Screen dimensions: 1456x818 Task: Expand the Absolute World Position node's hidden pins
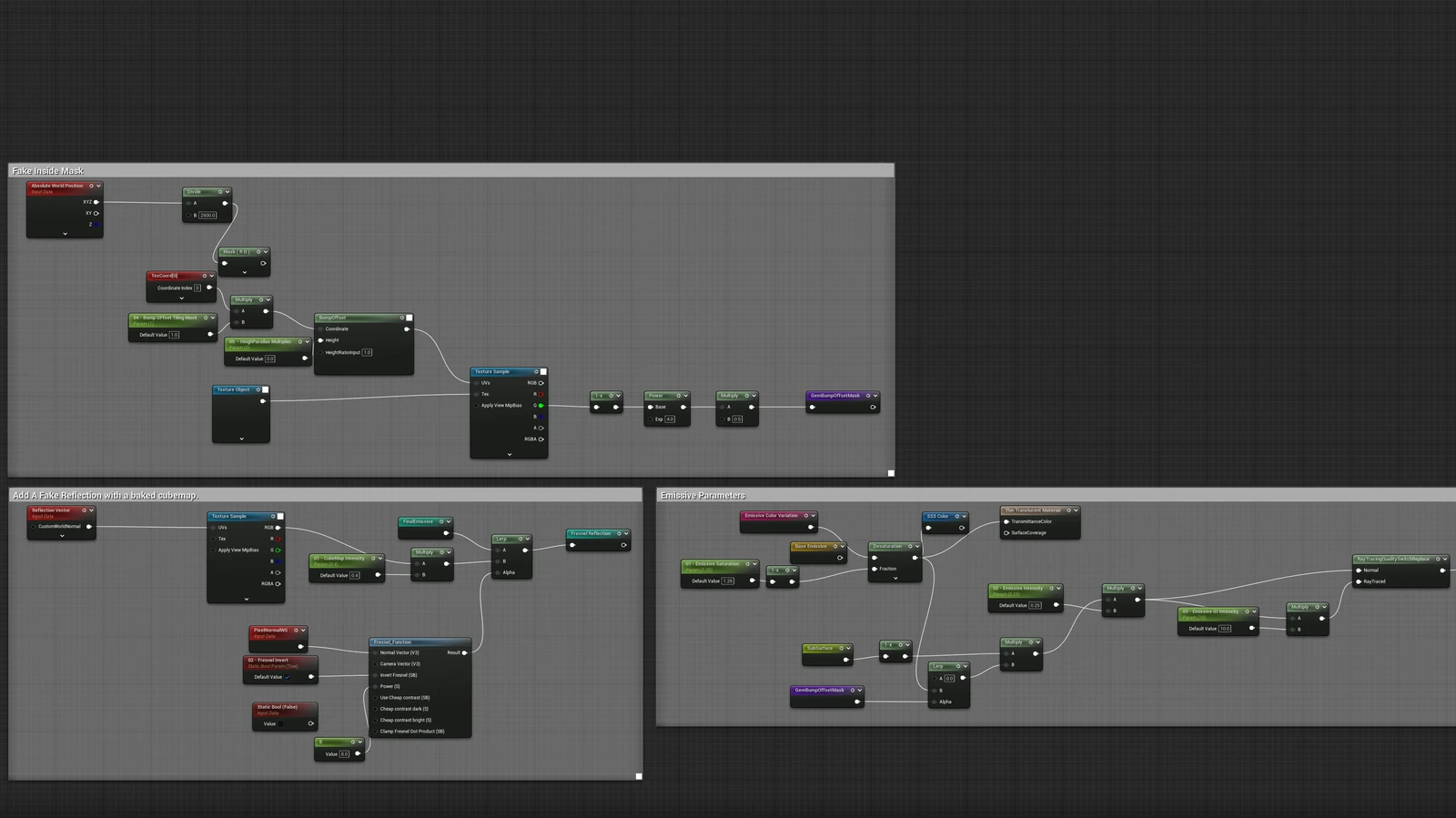[65, 234]
